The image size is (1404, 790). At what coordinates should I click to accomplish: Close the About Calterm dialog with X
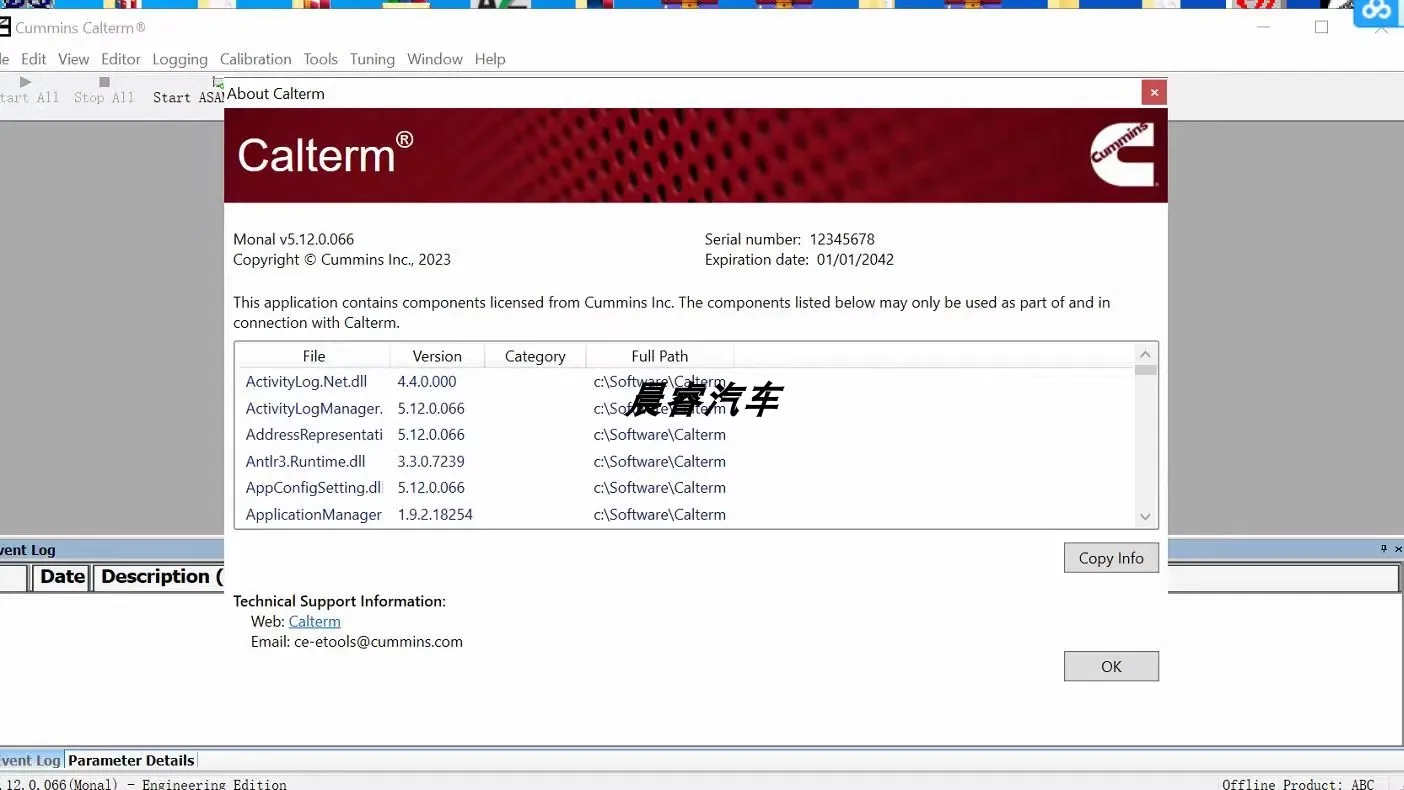coord(1154,93)
